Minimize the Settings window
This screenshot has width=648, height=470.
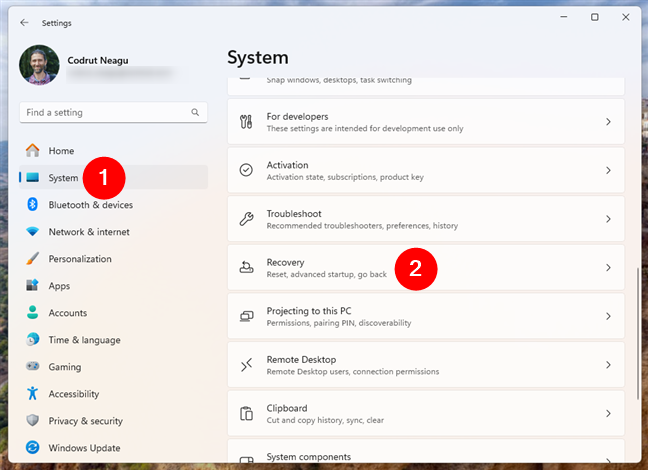coord(564,17)
